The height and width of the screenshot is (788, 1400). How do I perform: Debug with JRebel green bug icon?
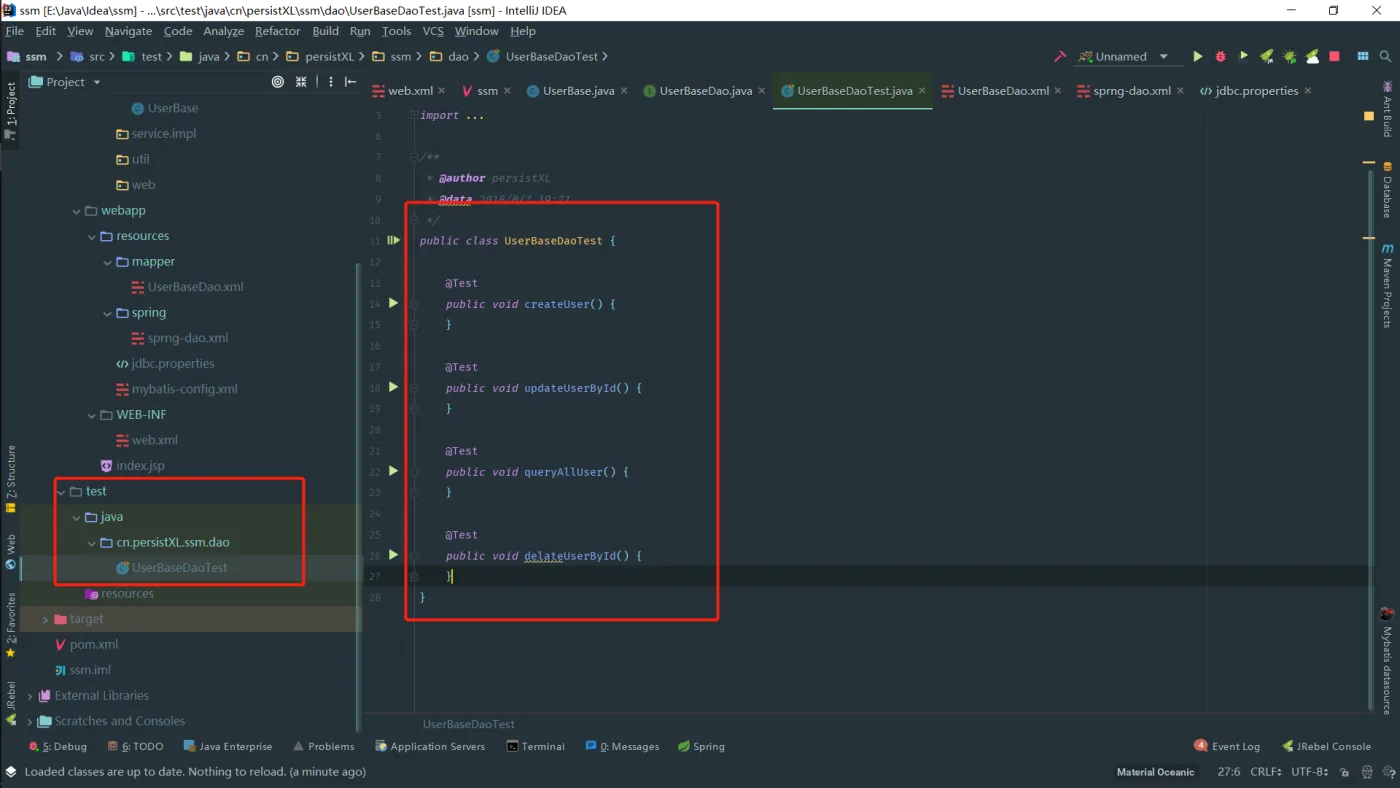pos(1289,57)
